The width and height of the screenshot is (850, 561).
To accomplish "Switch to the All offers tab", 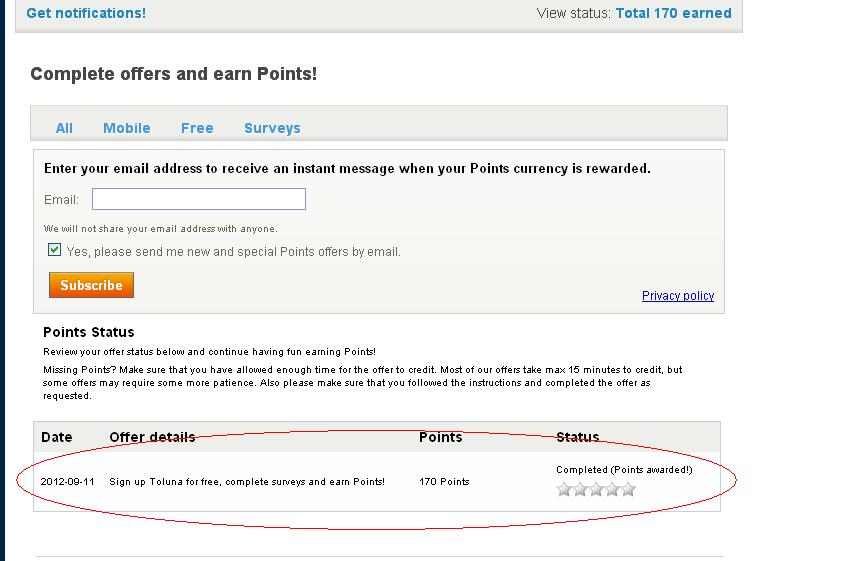I will pyautogui.click(x=64, y=128).
